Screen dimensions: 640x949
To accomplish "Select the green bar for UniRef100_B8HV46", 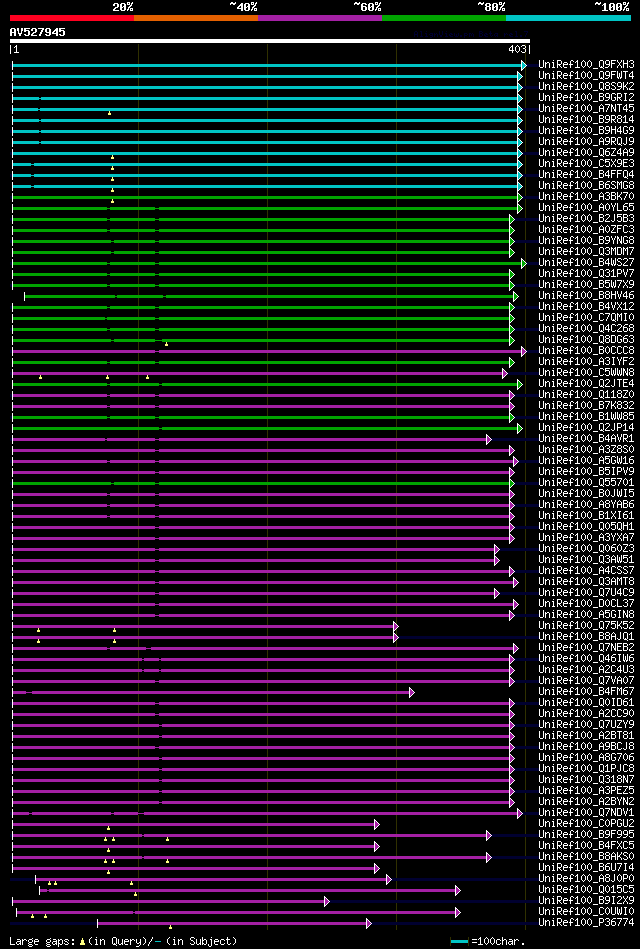I will tap(269, 296).
